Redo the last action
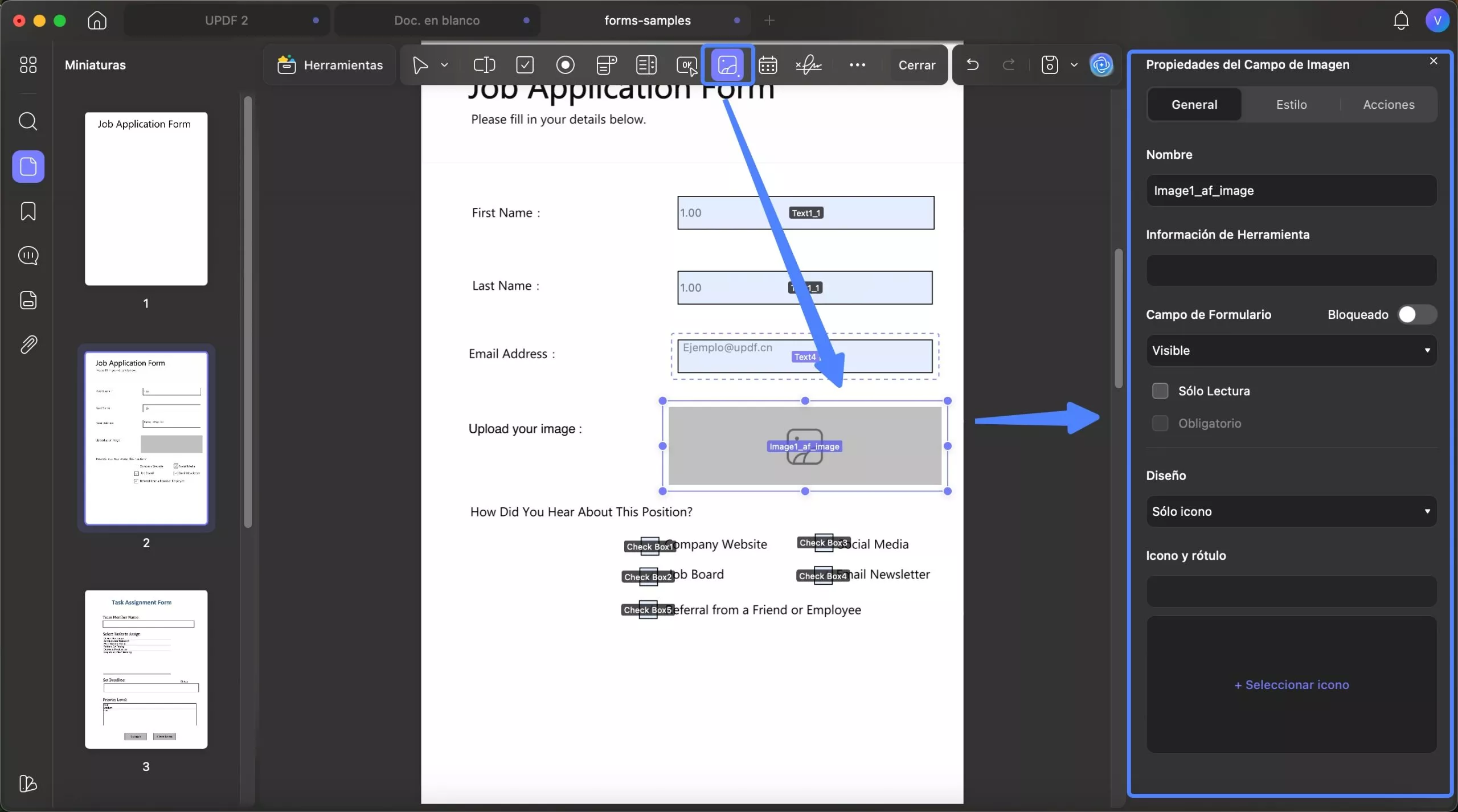 (1009, 65)
